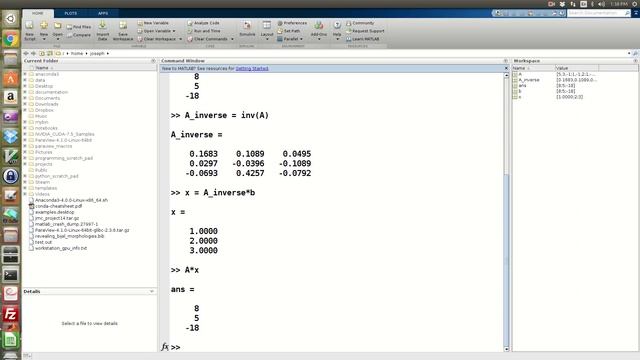Click the Name column header in Workspace

click(533, 68)
